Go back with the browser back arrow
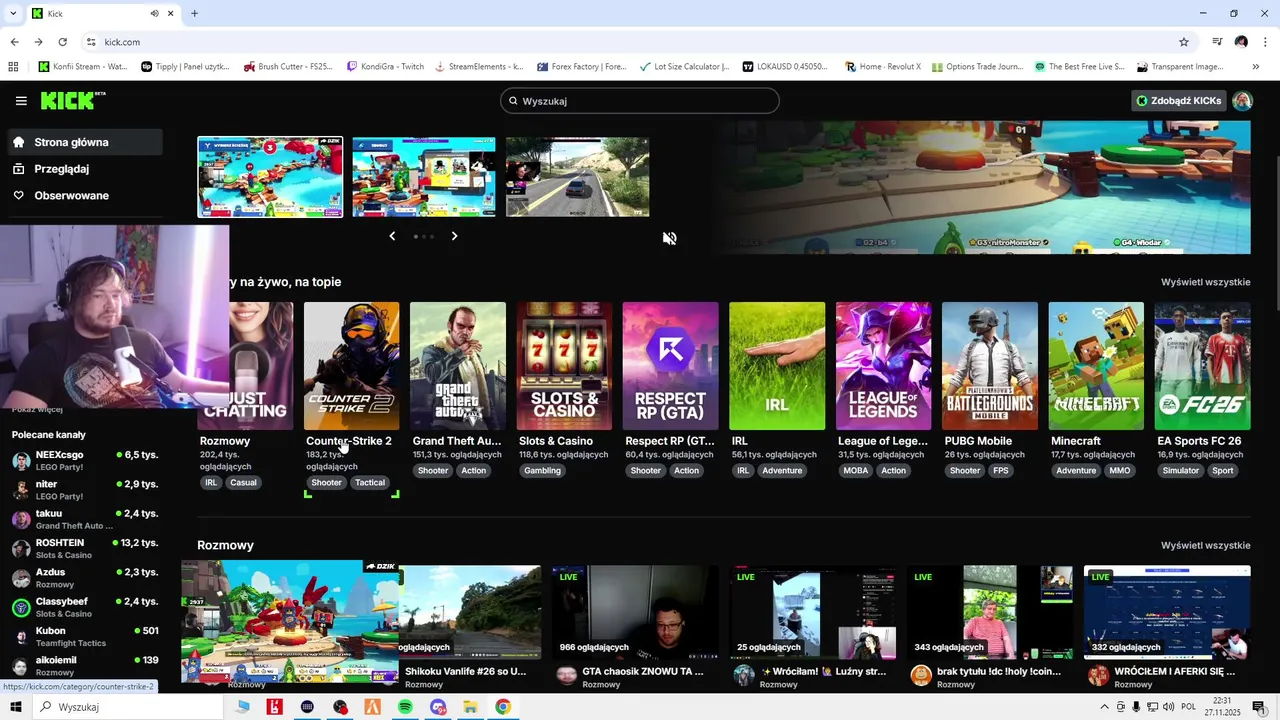Viewport: 1280px width, 720px height. (x=14, y=42)
